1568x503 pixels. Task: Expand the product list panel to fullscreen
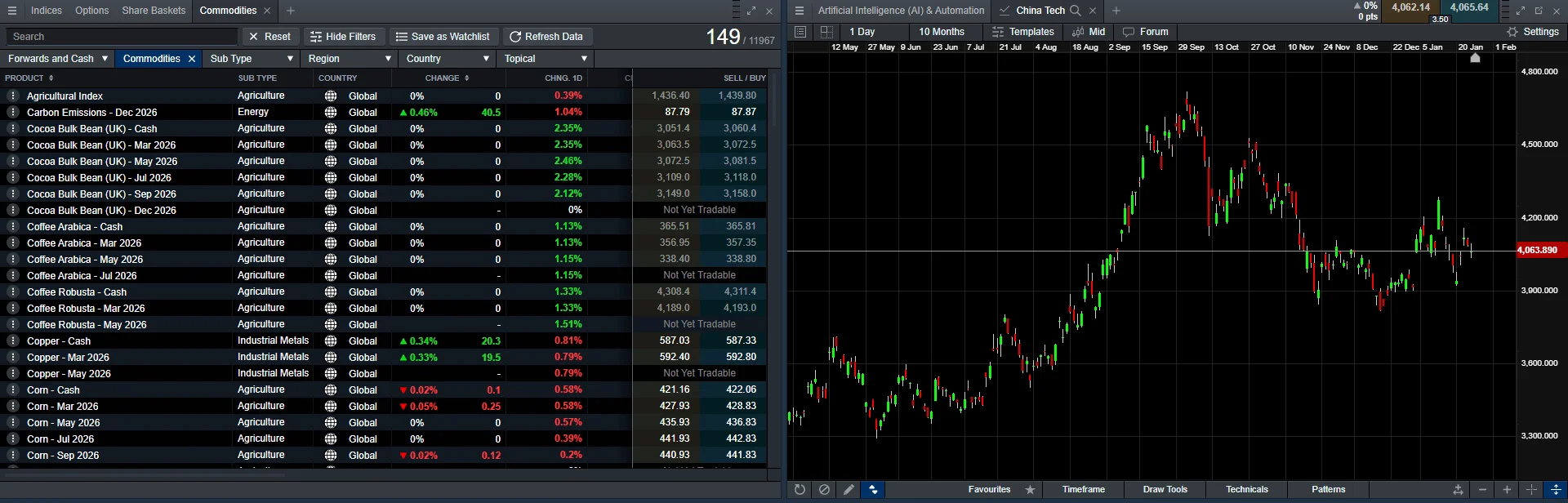(751, 11)
